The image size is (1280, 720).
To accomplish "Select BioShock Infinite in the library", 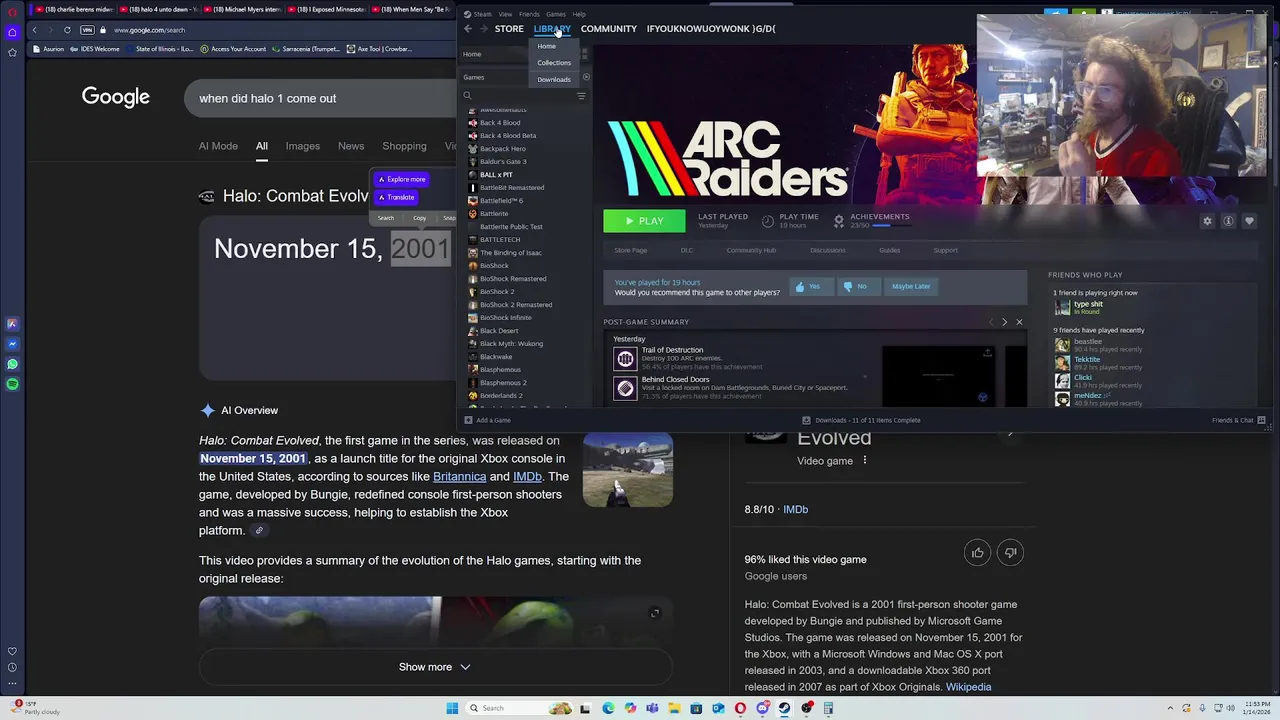I will coord(506,318).
